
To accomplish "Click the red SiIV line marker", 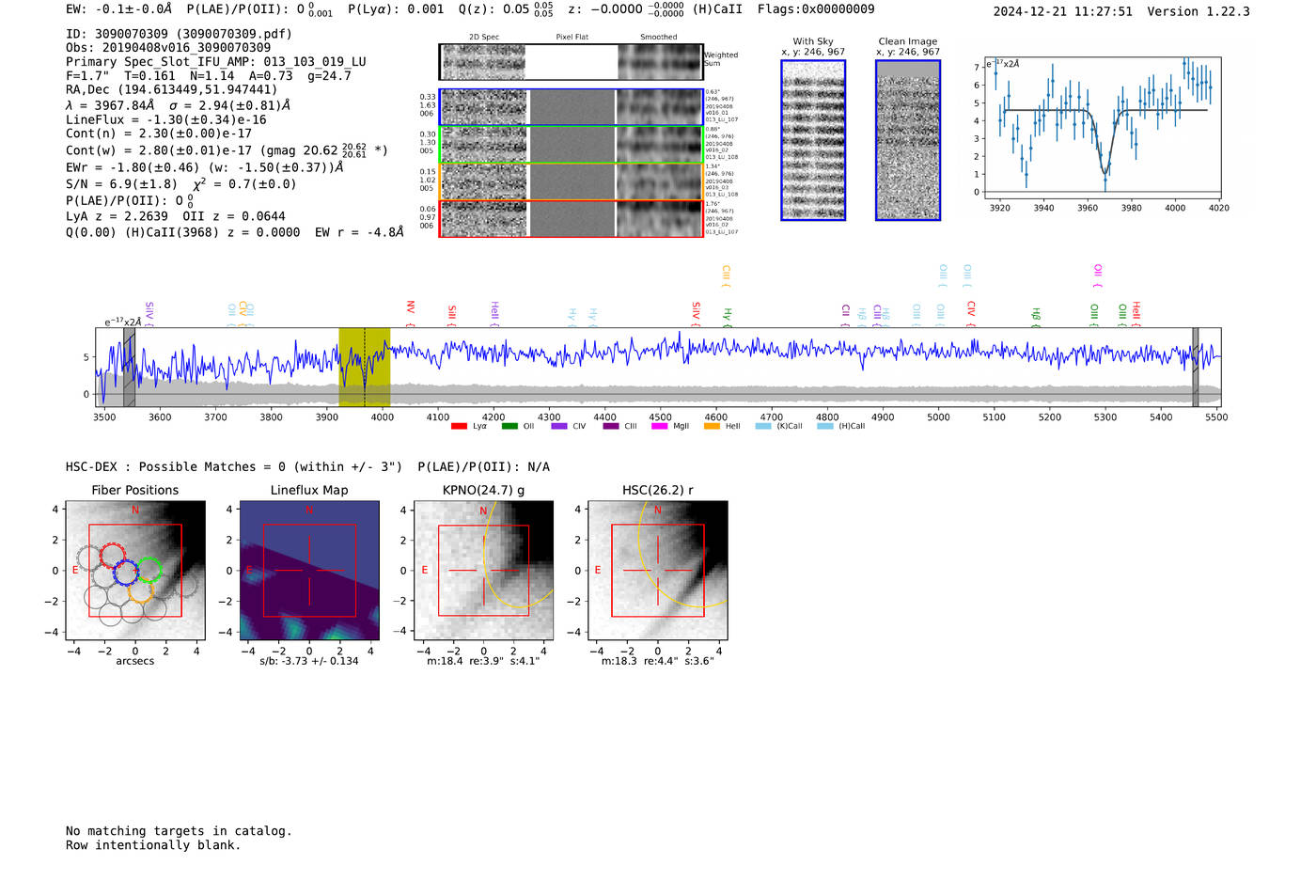I will click(x=697, y=314).
